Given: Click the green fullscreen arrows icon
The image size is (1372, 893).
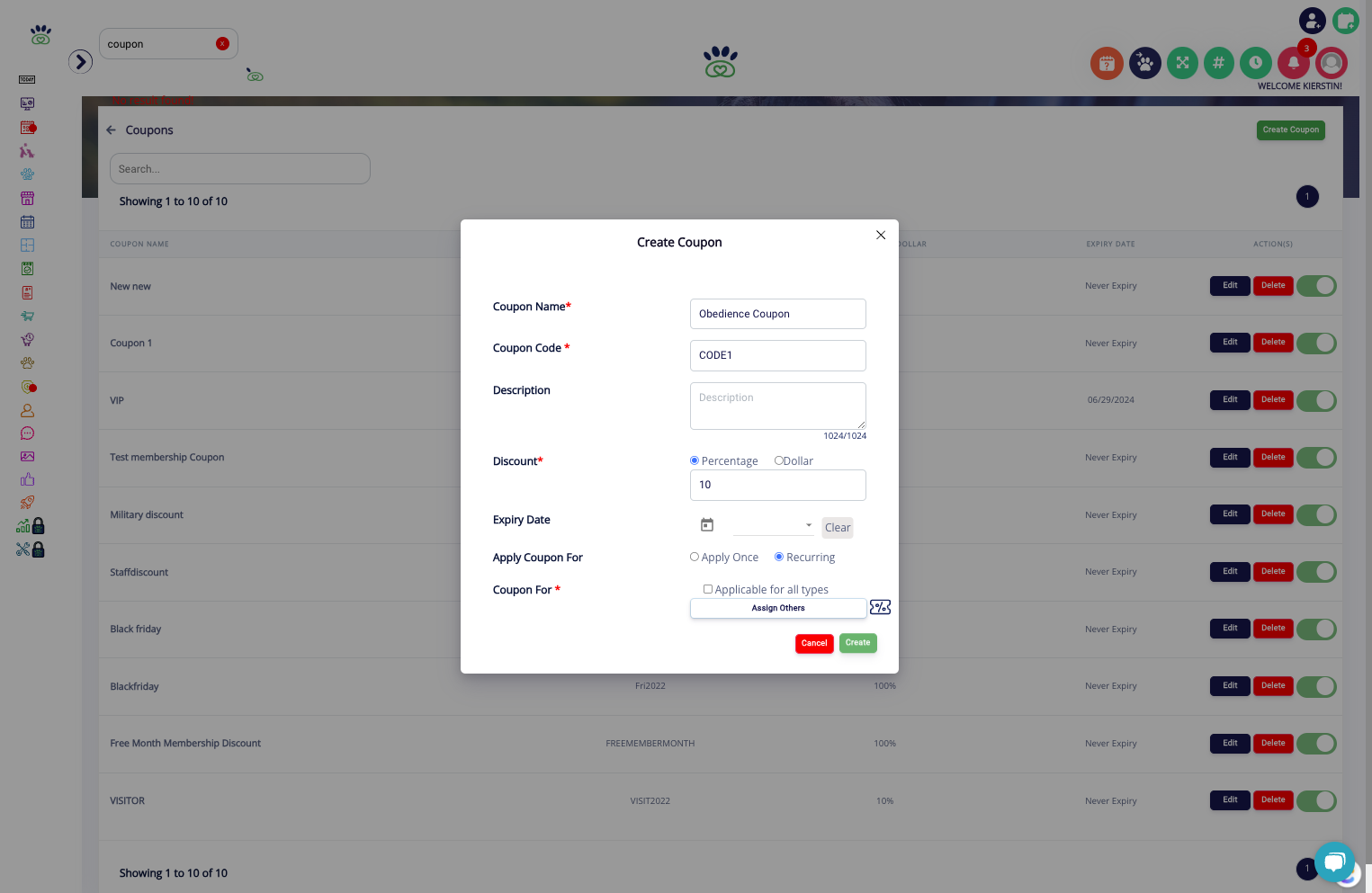Looking at the screenshot, I should click(x=1182, y=63).
